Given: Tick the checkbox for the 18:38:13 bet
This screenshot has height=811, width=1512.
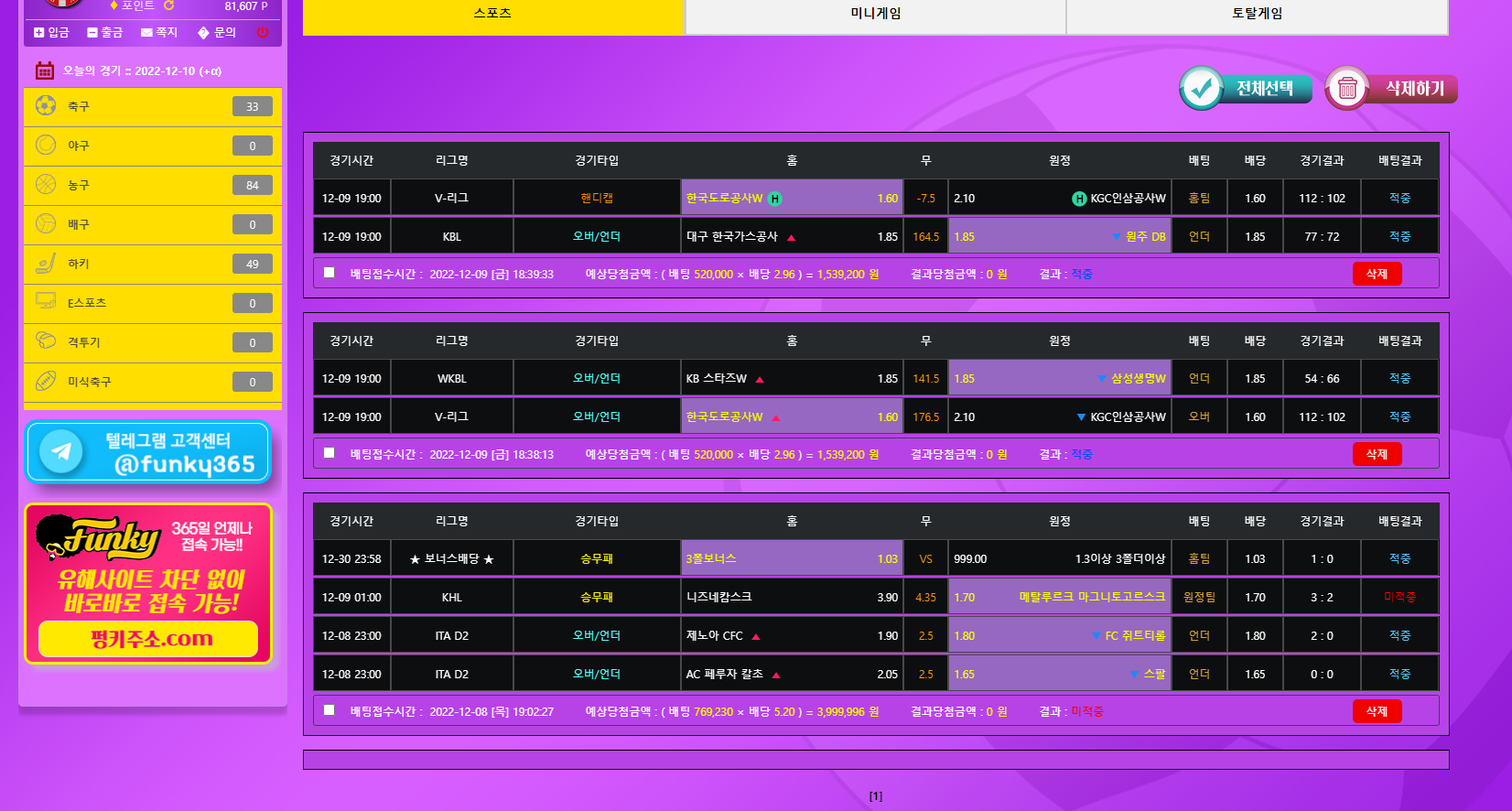Looking at the screenshot, I should [329, 453].
